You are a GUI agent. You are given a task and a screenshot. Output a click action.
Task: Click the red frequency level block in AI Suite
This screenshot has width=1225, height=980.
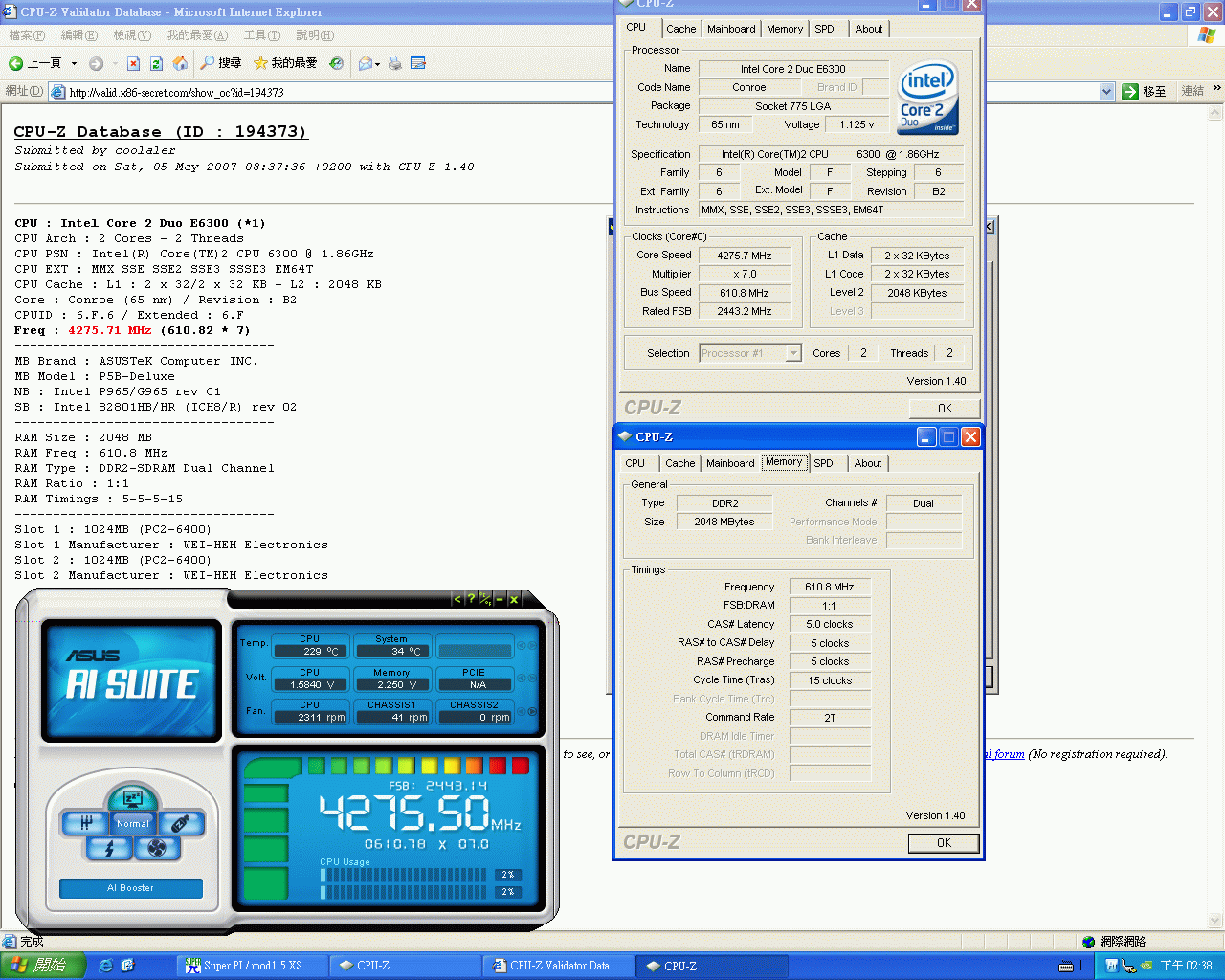point(521,766)
